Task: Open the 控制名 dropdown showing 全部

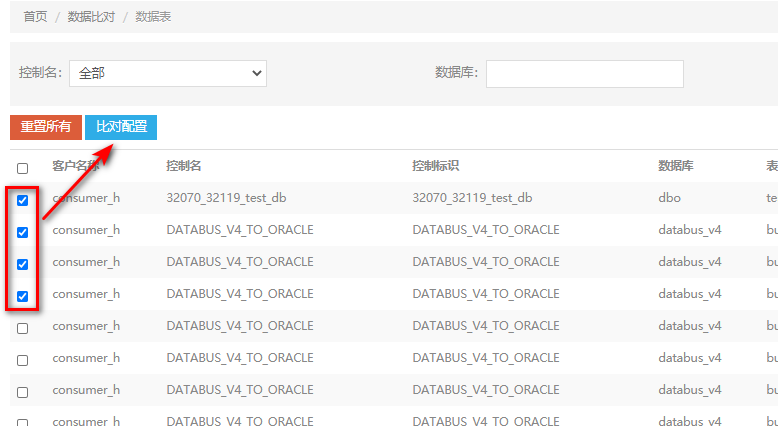Action: [x=167, y=73]
